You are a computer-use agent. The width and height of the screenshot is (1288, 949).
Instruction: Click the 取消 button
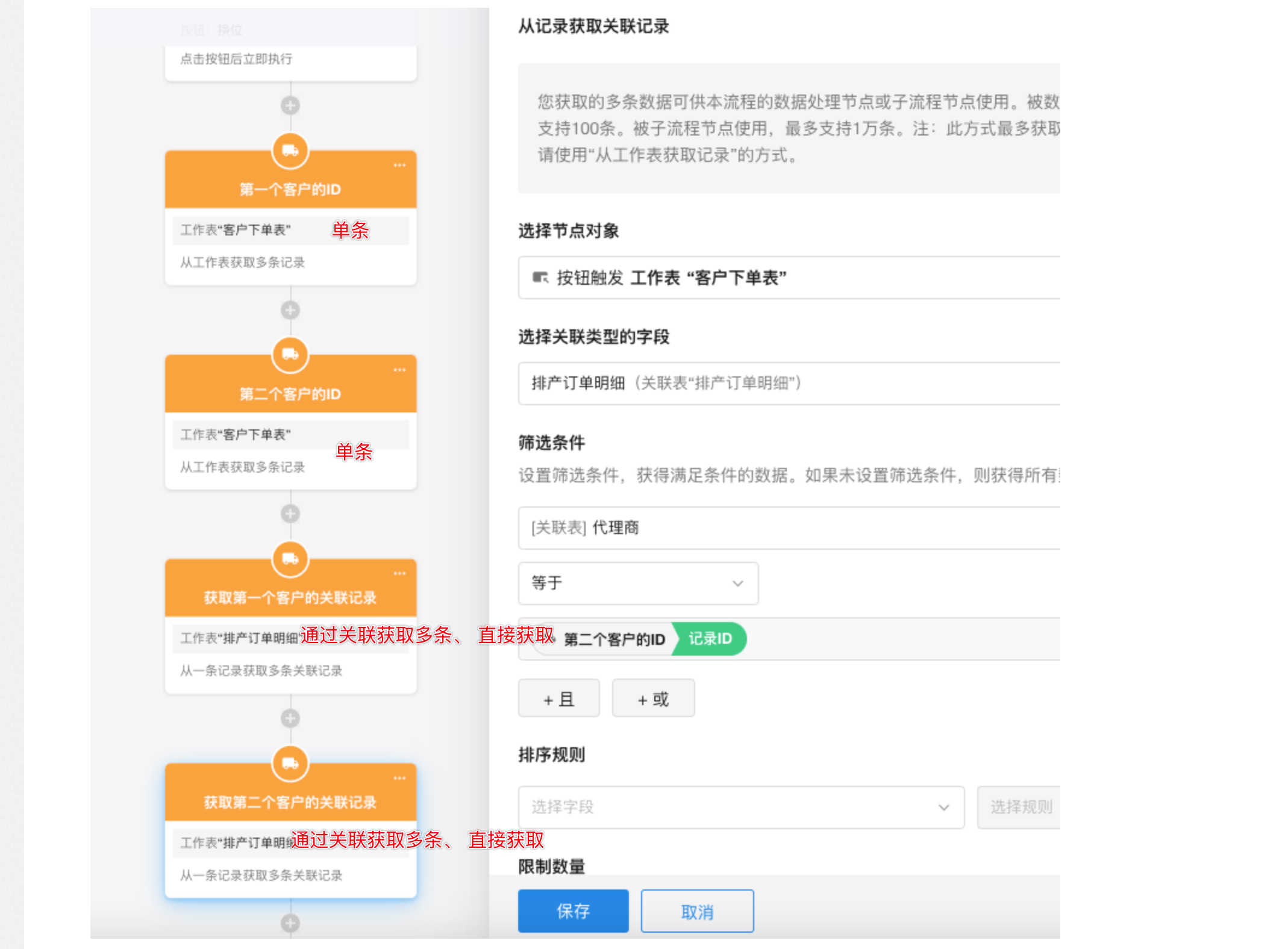coord(697,912)
